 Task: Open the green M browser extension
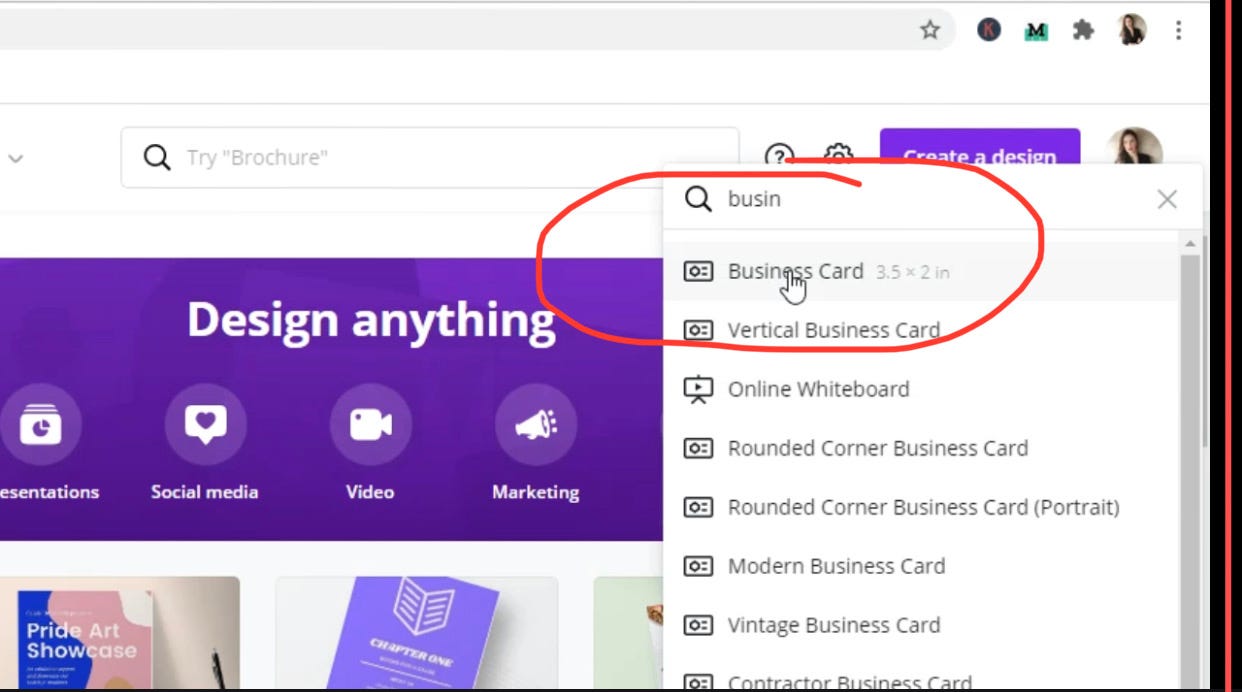1037,31
